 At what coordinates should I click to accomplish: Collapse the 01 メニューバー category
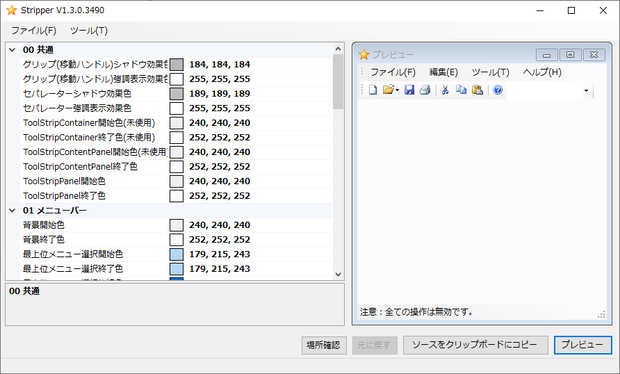(x=12, y=210)
